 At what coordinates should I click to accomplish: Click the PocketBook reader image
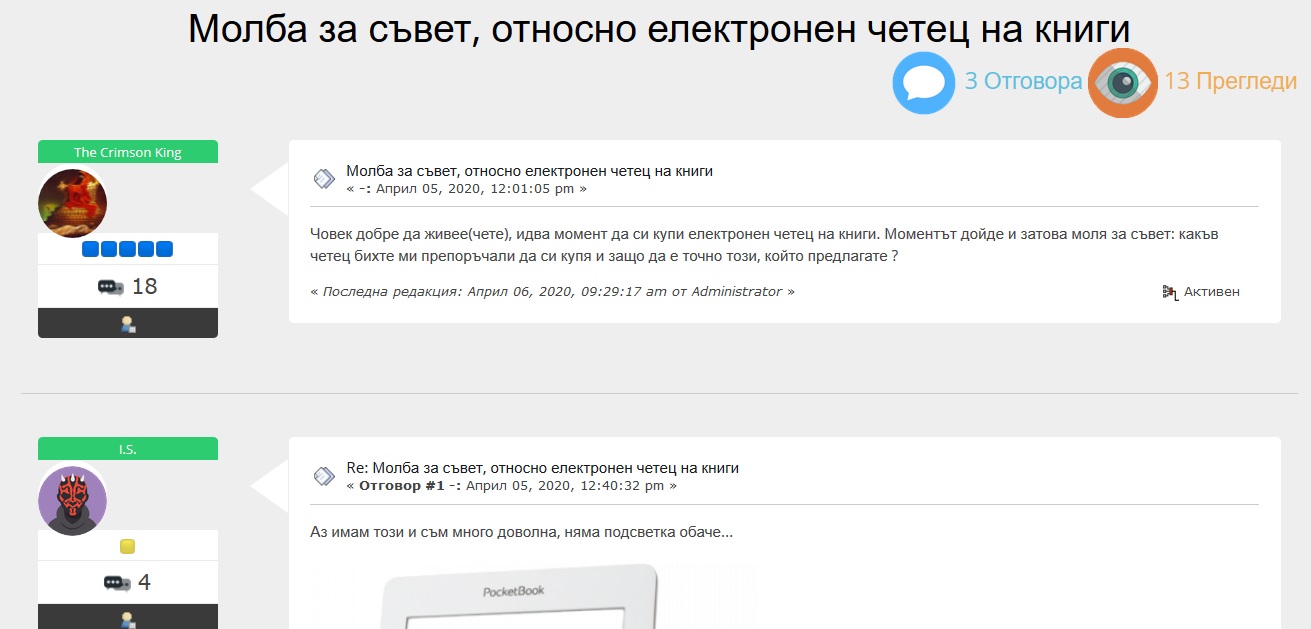[x=520, y=598]
